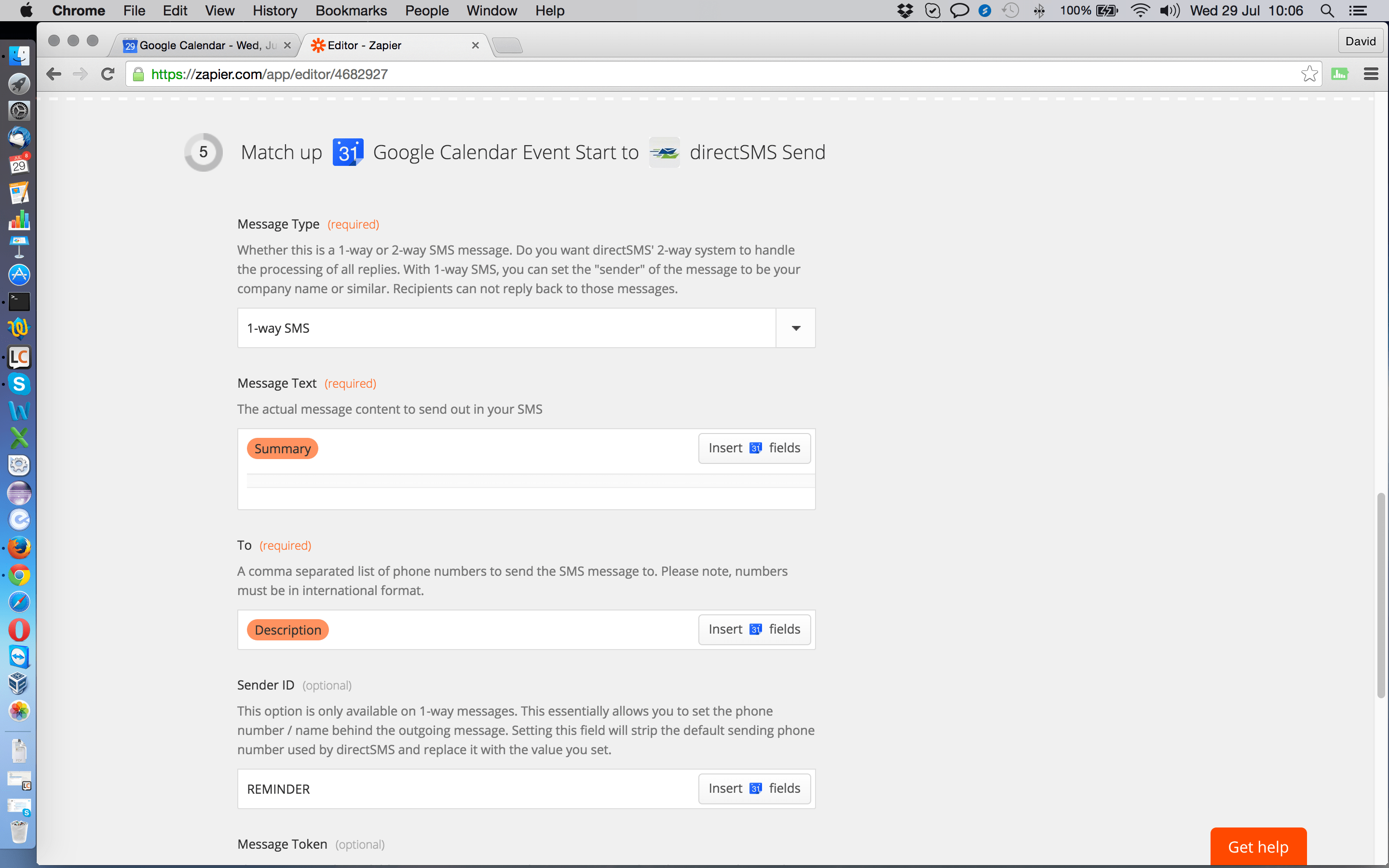
Task: Remove the Description token from the To field
Action: tap(287, 629)
